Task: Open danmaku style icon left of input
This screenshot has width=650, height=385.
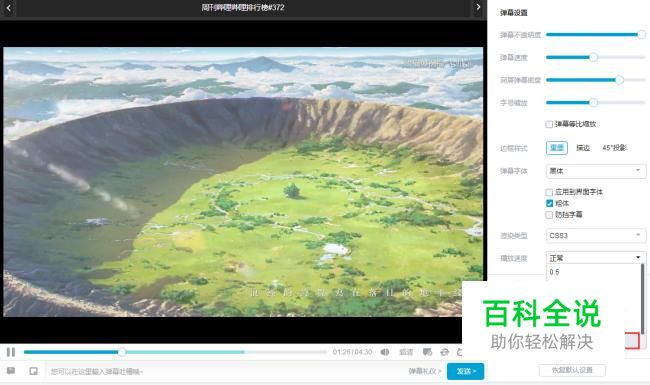Action: pos(11,371)
